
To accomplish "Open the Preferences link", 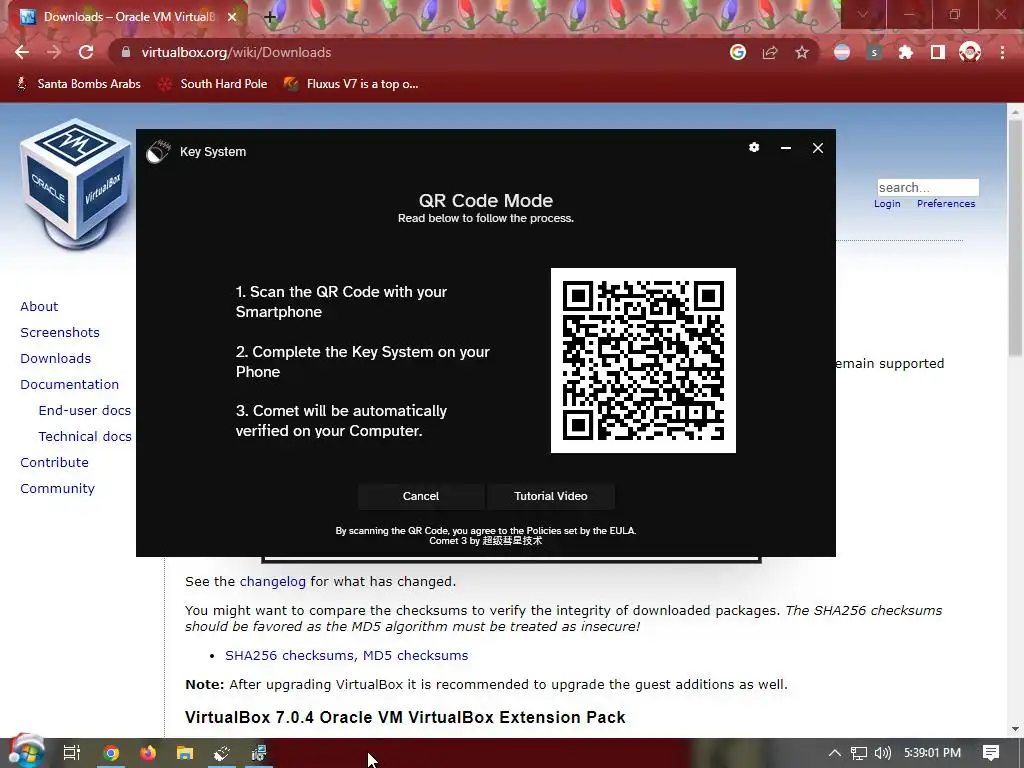I will (x=946, y=204).
